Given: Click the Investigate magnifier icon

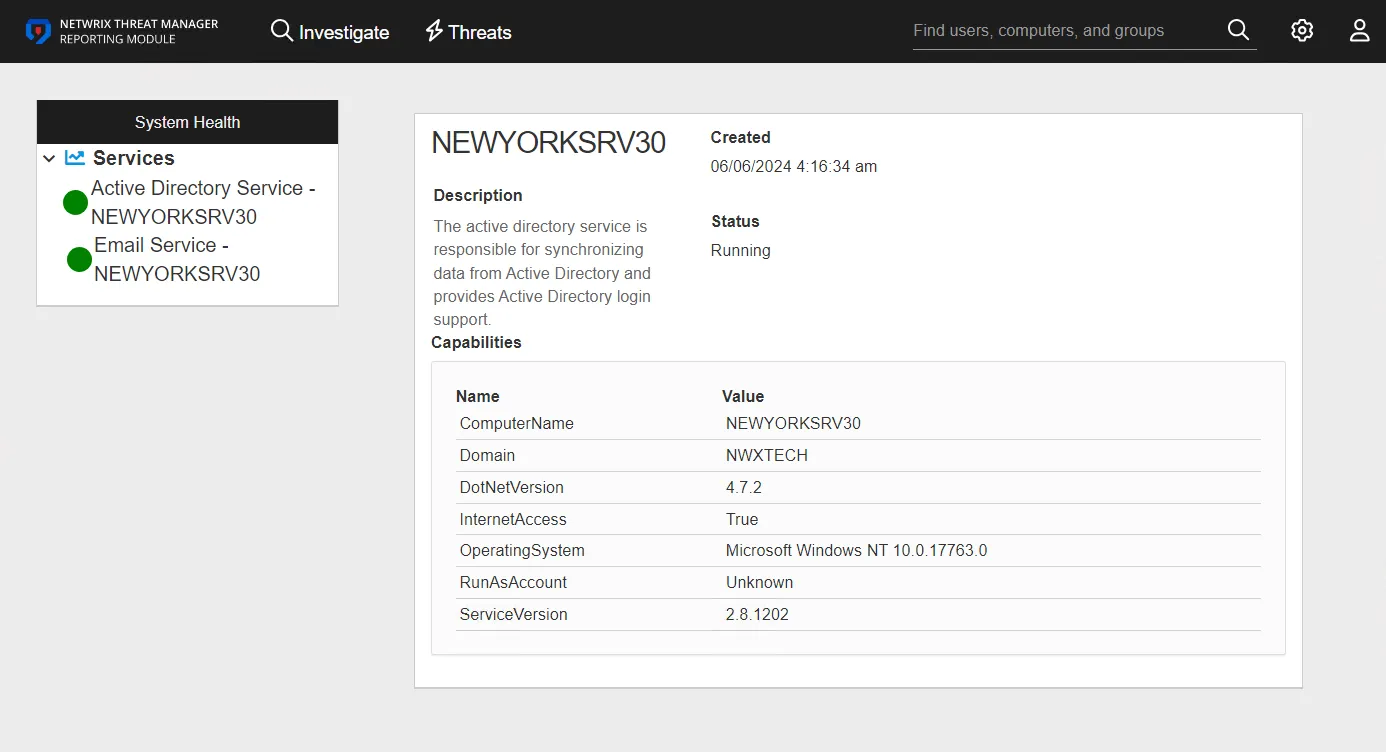Looking at the screenshot, I should click(282, 31).
